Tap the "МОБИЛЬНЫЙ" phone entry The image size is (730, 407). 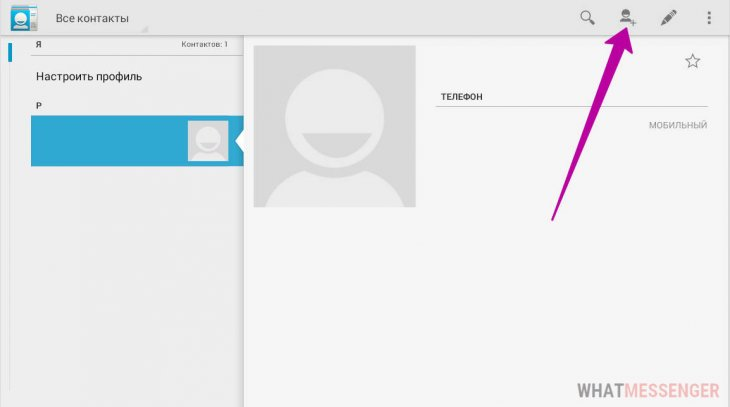(x=678, y=125)
